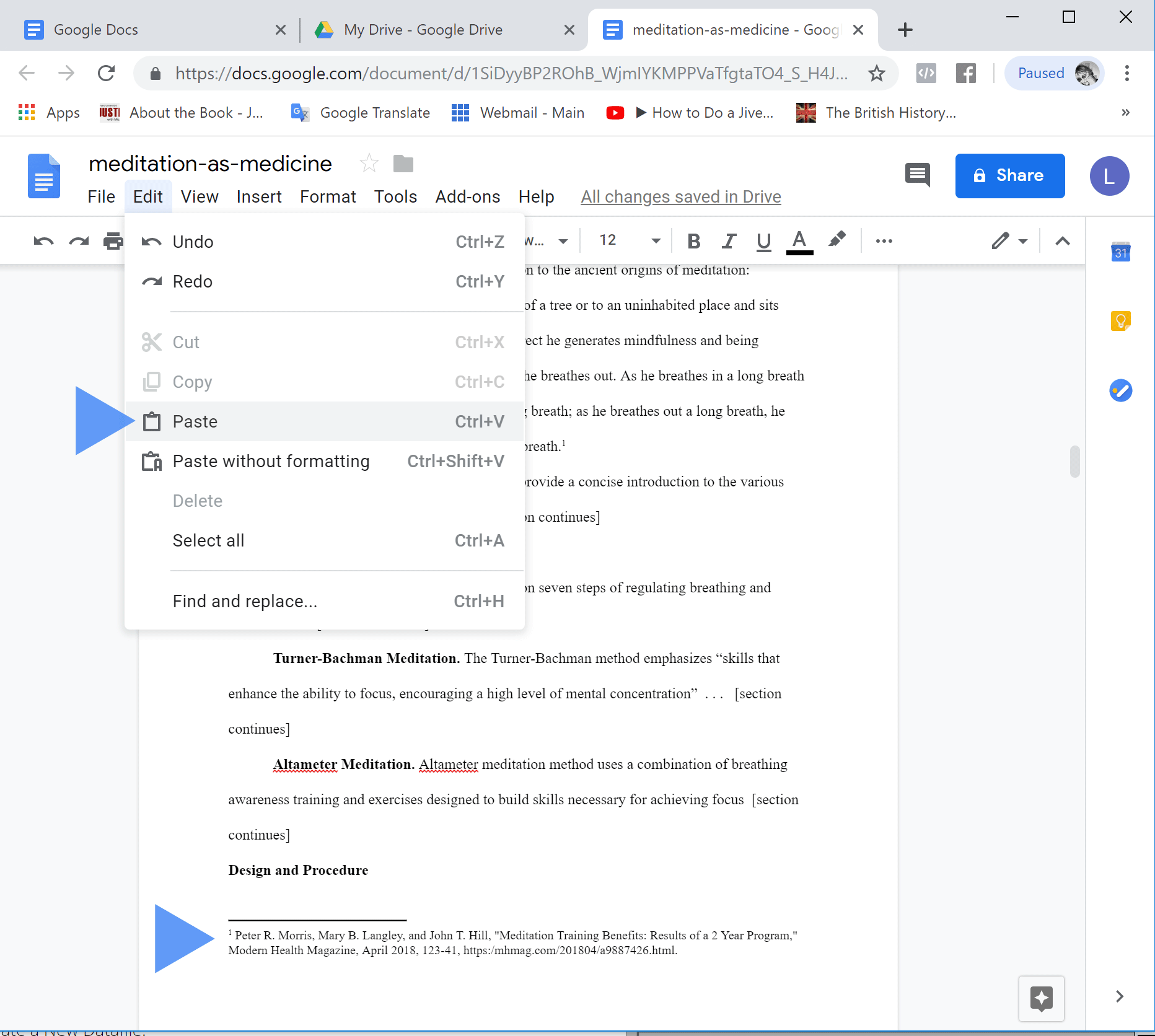Click the blue Share button

[1009, 176]
